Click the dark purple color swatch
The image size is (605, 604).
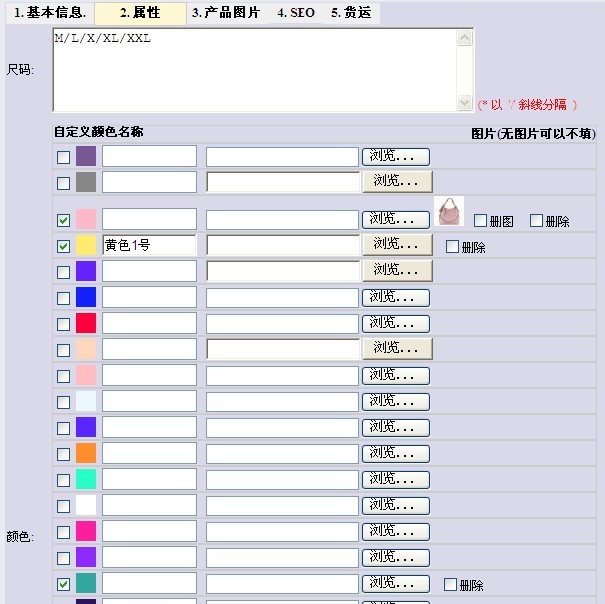coord(86,156)
